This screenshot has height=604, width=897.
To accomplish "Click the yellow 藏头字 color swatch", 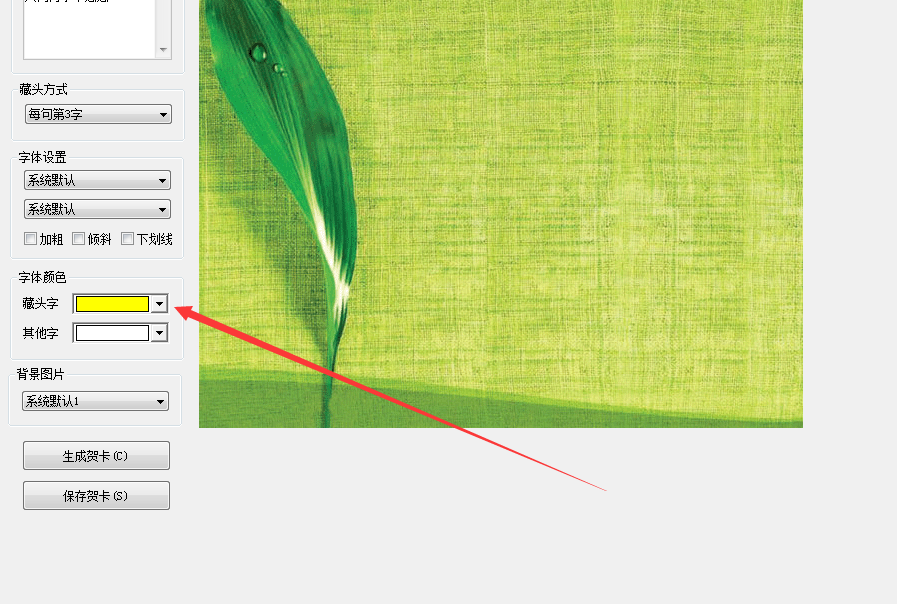I will coord(112,304).
